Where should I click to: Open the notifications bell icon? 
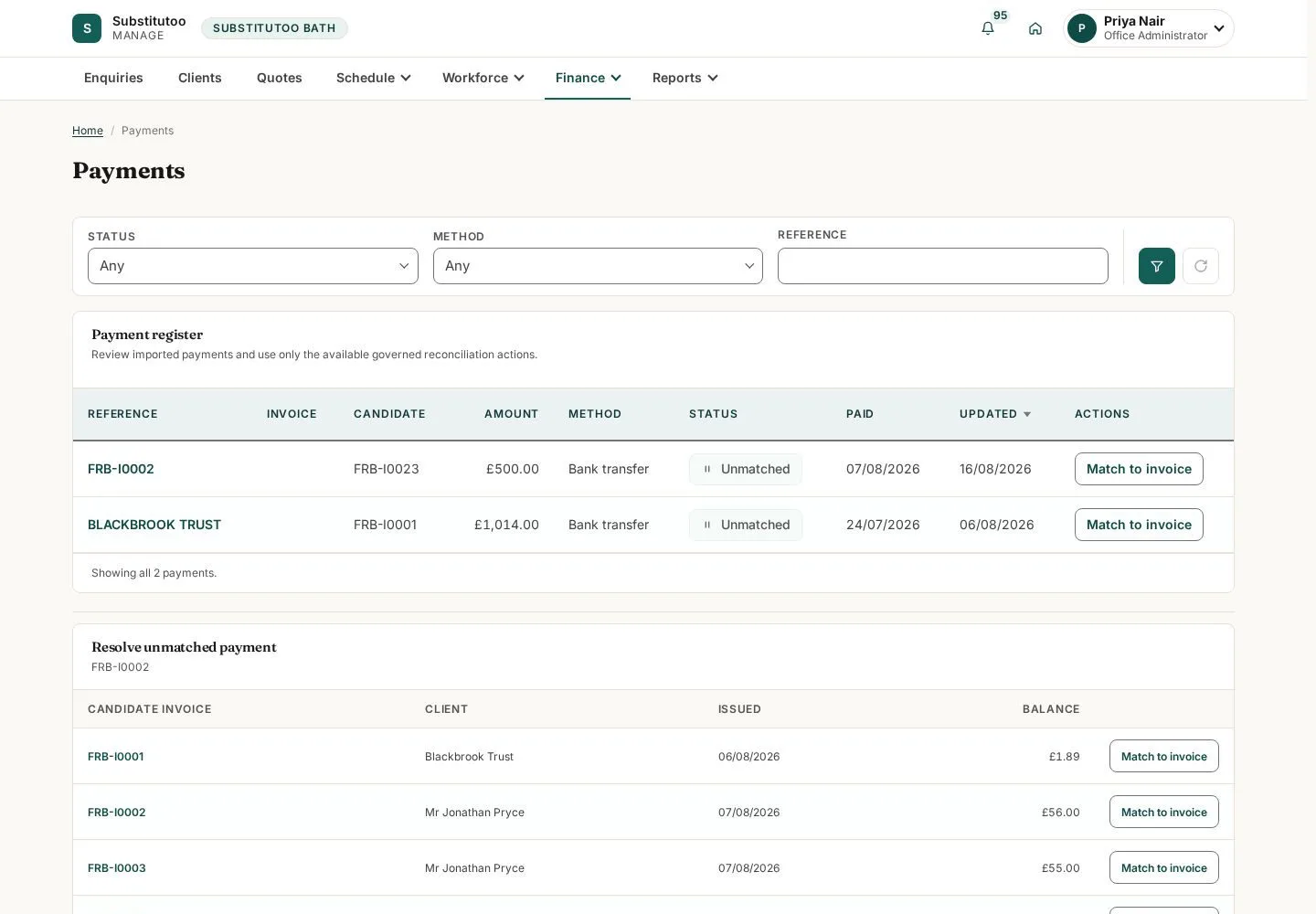point(988,28)
